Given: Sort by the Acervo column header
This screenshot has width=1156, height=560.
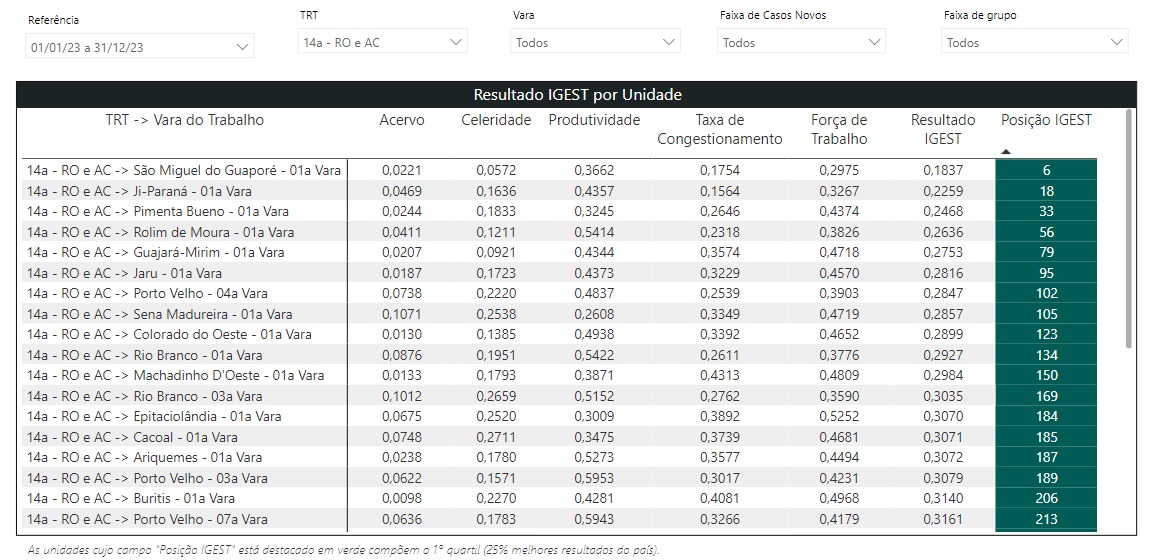Looking at the screenshot, I should (x=401, y=120).
